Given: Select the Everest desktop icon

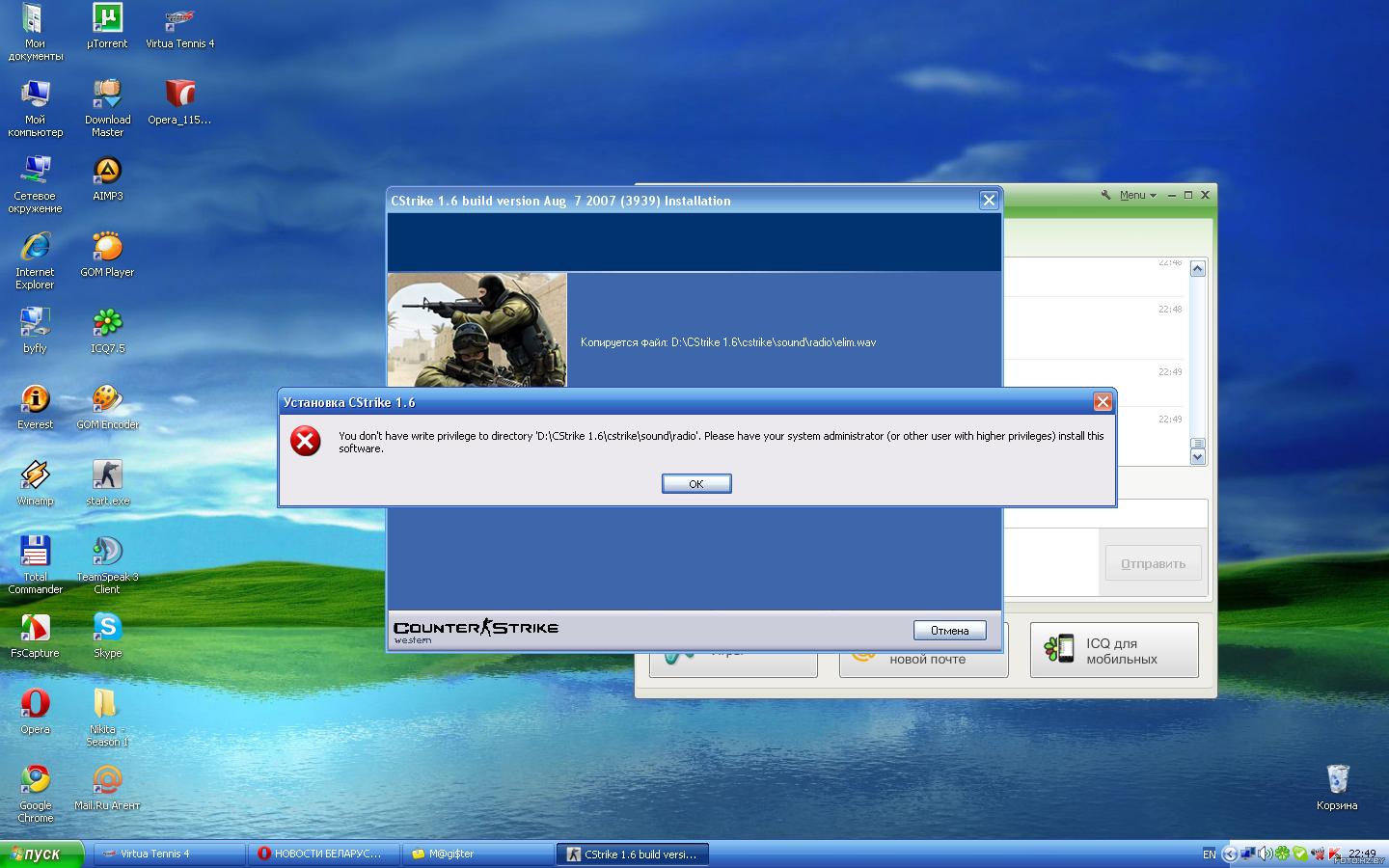Looking at the screenshot, I should (35, 407).
